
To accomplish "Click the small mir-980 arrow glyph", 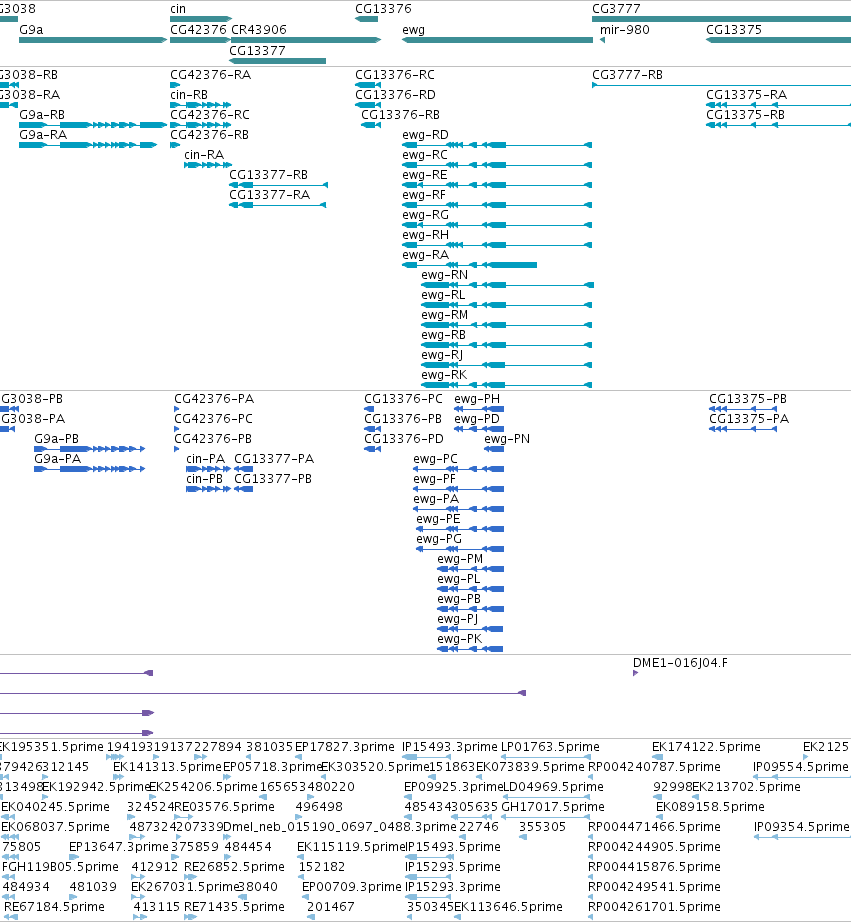I will tap(602, 40).
